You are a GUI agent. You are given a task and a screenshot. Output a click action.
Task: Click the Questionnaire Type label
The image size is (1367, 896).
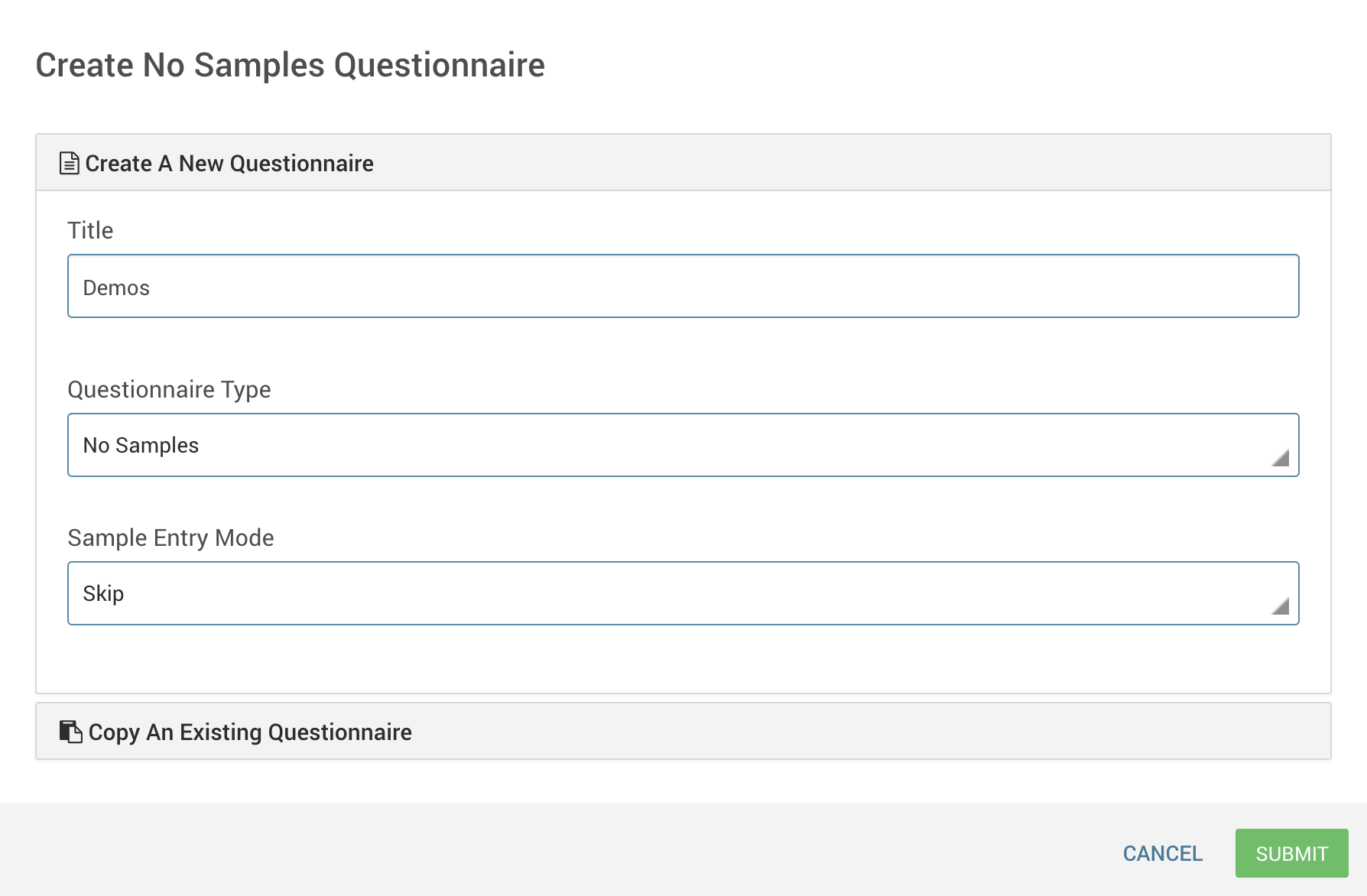click(x=169, y=389)
